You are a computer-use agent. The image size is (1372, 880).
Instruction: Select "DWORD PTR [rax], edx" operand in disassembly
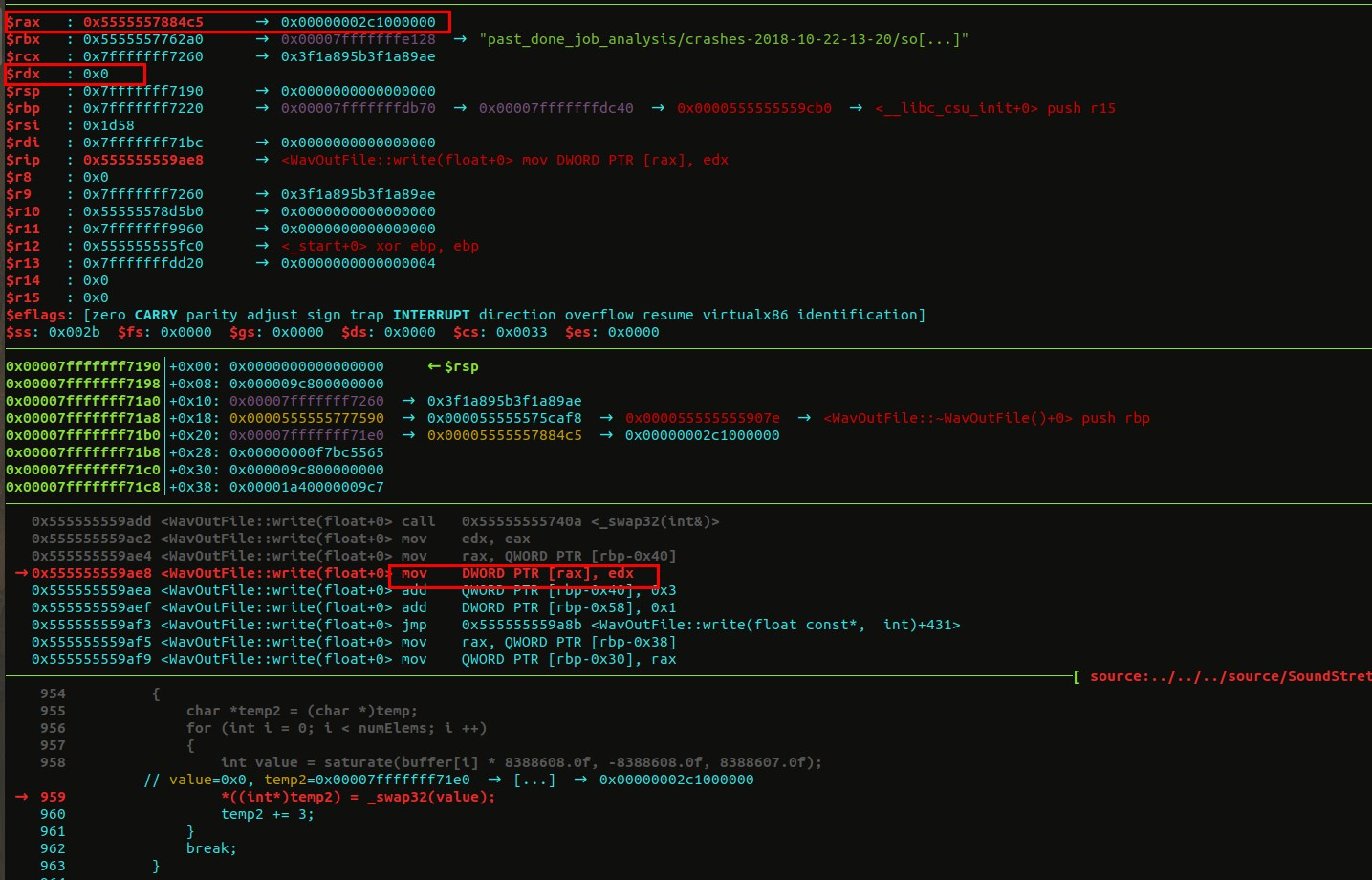(x=548, y=573)
